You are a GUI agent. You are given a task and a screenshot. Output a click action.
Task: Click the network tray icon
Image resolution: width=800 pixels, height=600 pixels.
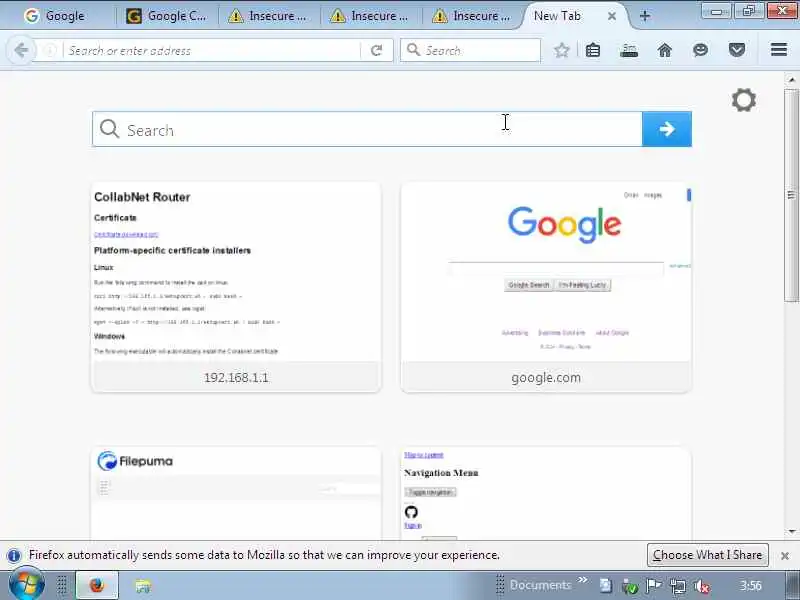(678, 587)
